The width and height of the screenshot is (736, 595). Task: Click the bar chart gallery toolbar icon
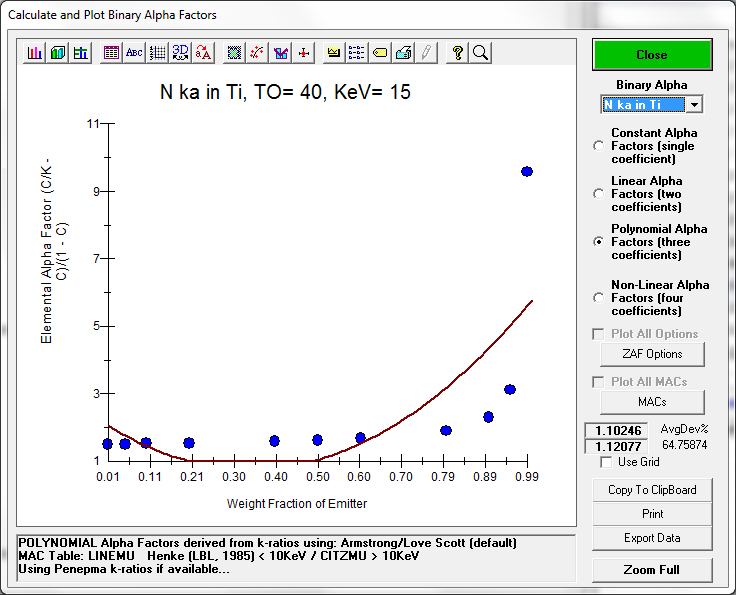(35, 53)
